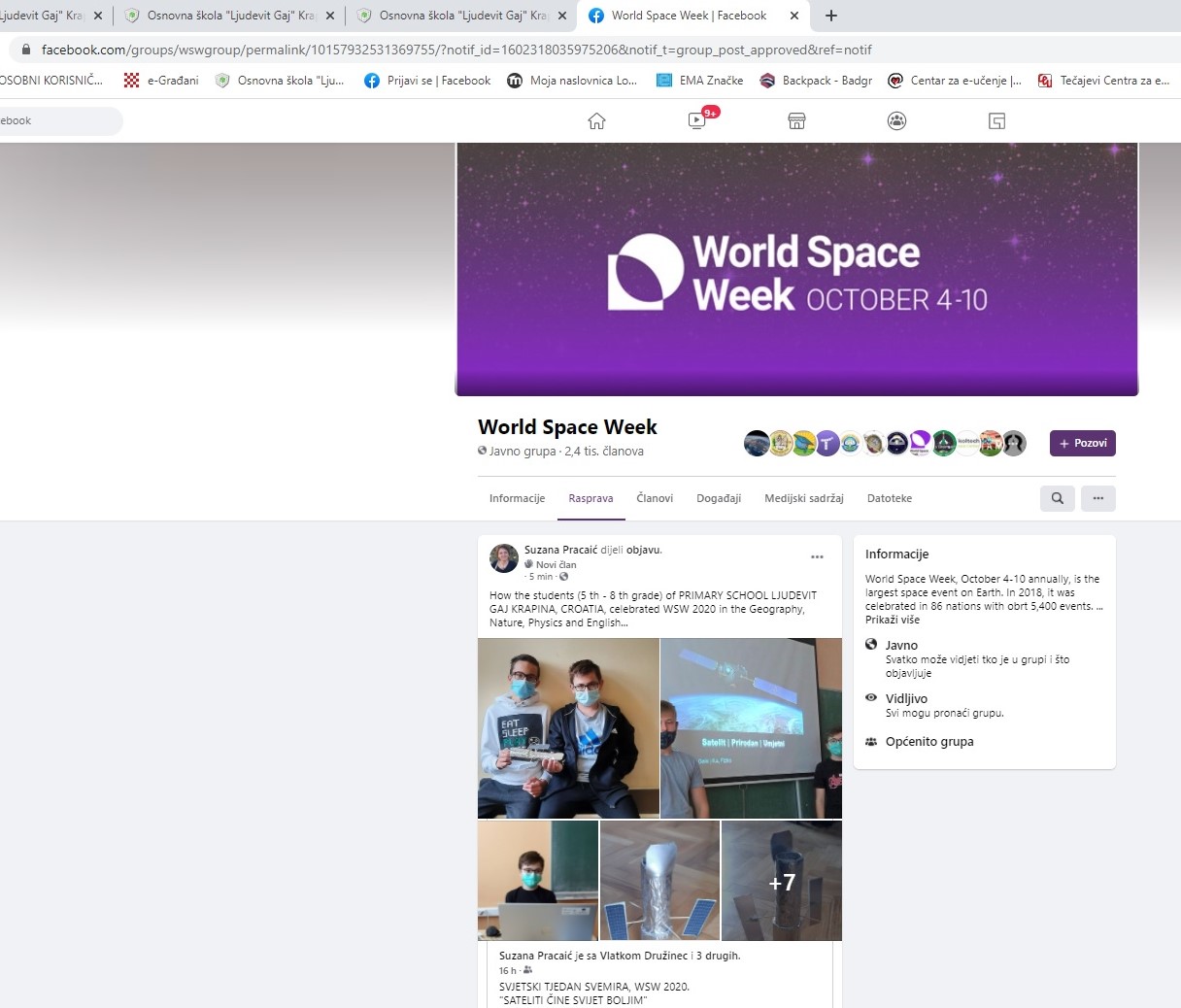Open the +7 more photos thumbnail

[x=782, y=881]
